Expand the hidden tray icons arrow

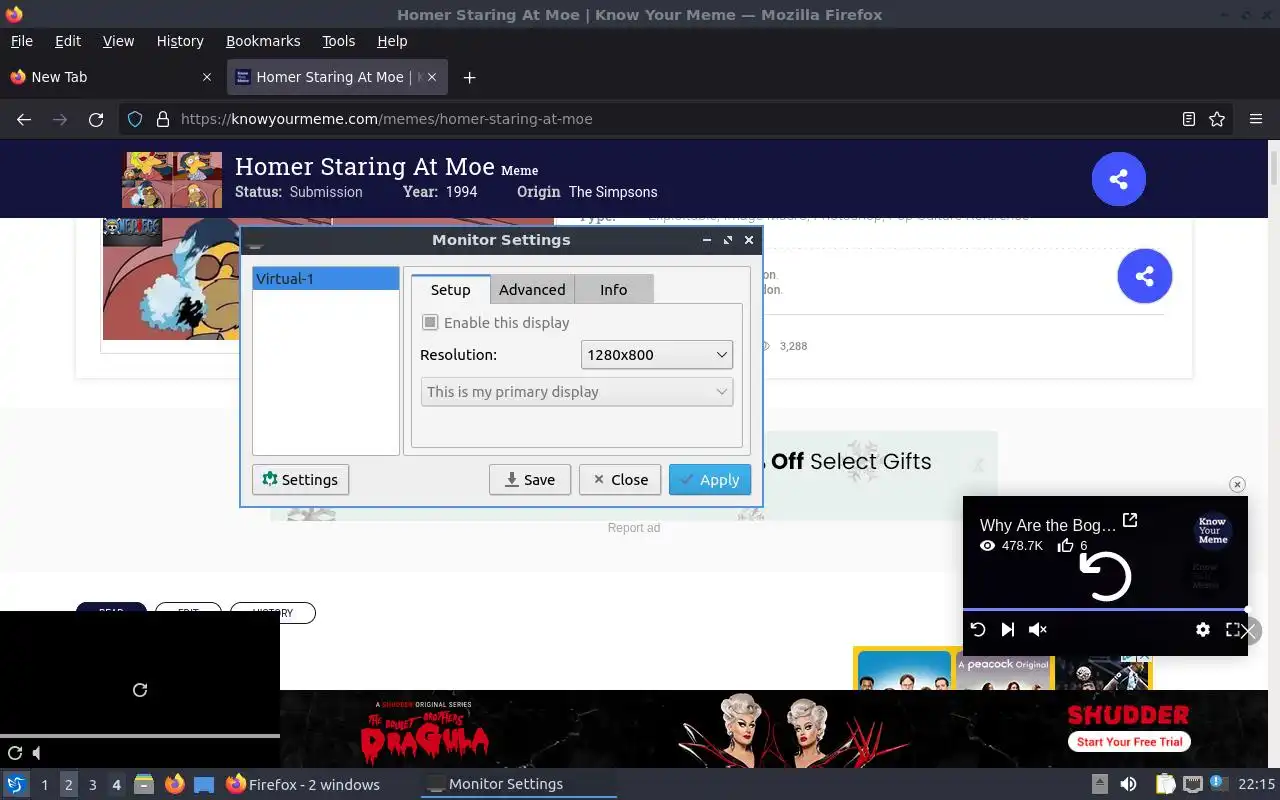click(x=1099, y=784)
